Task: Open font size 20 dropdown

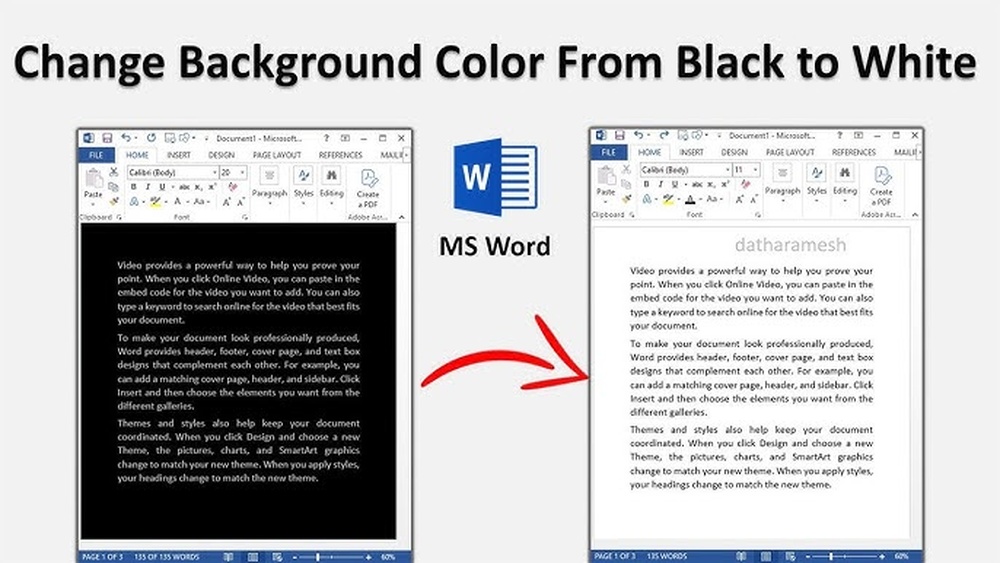Action: [242, 173]
